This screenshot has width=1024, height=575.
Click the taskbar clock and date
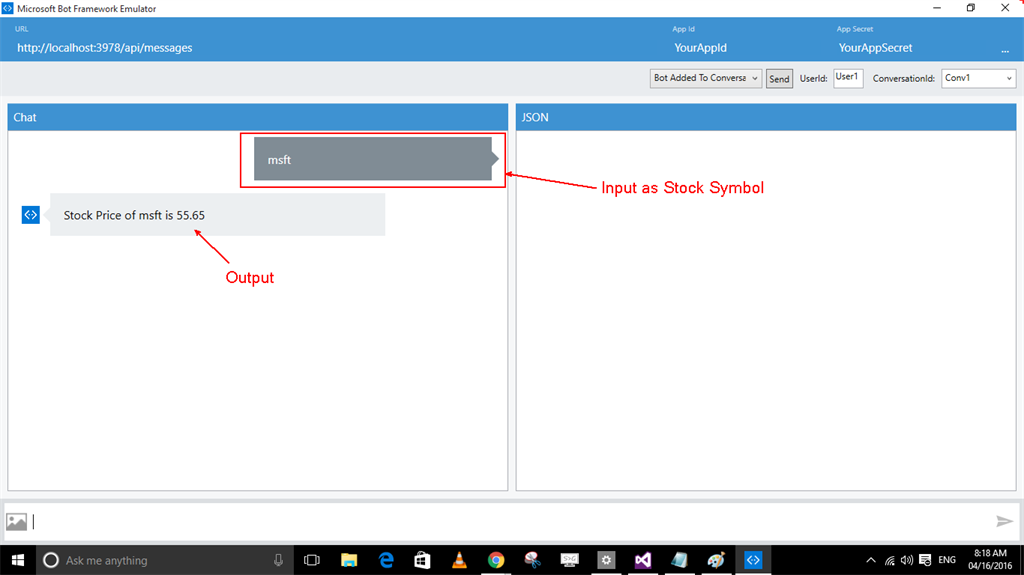(990, 560)
